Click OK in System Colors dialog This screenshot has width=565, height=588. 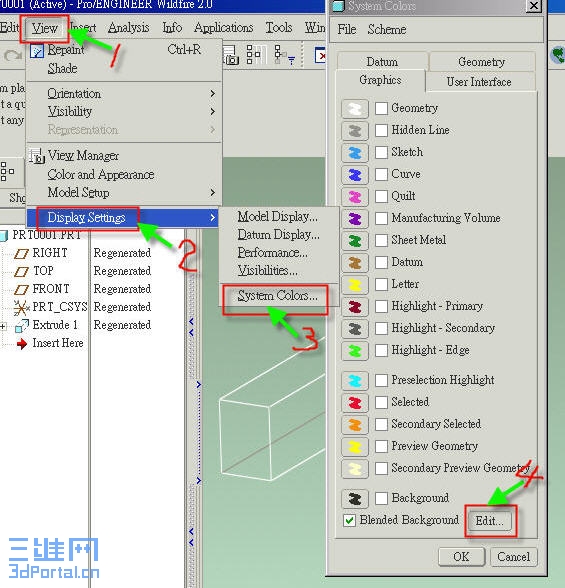pyautogui.click(x=461, y=556)
